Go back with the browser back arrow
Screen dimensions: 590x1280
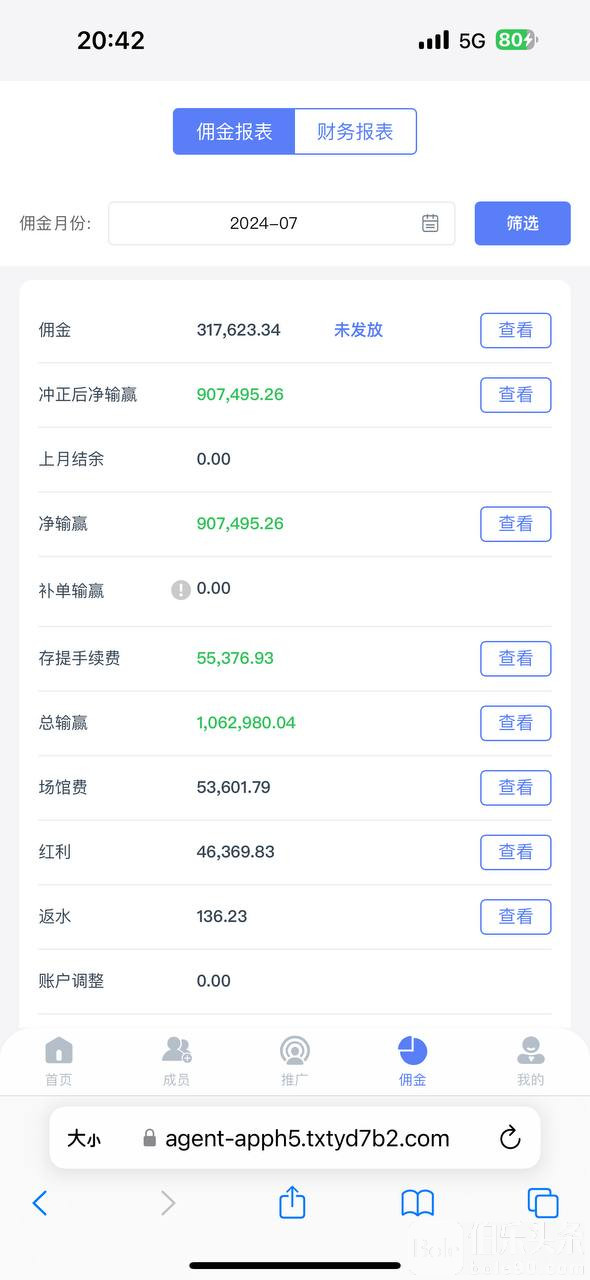pyautogui.click(x=40, y=1203)
